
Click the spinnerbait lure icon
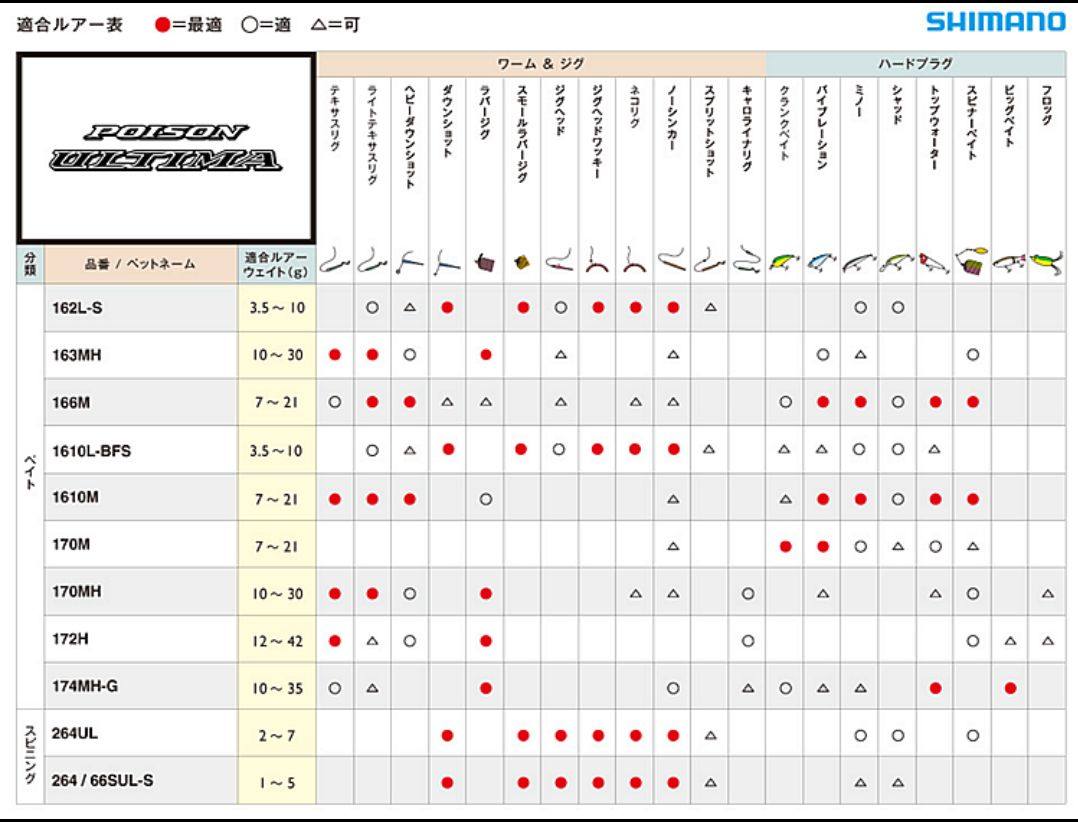[x=971, y=261]
